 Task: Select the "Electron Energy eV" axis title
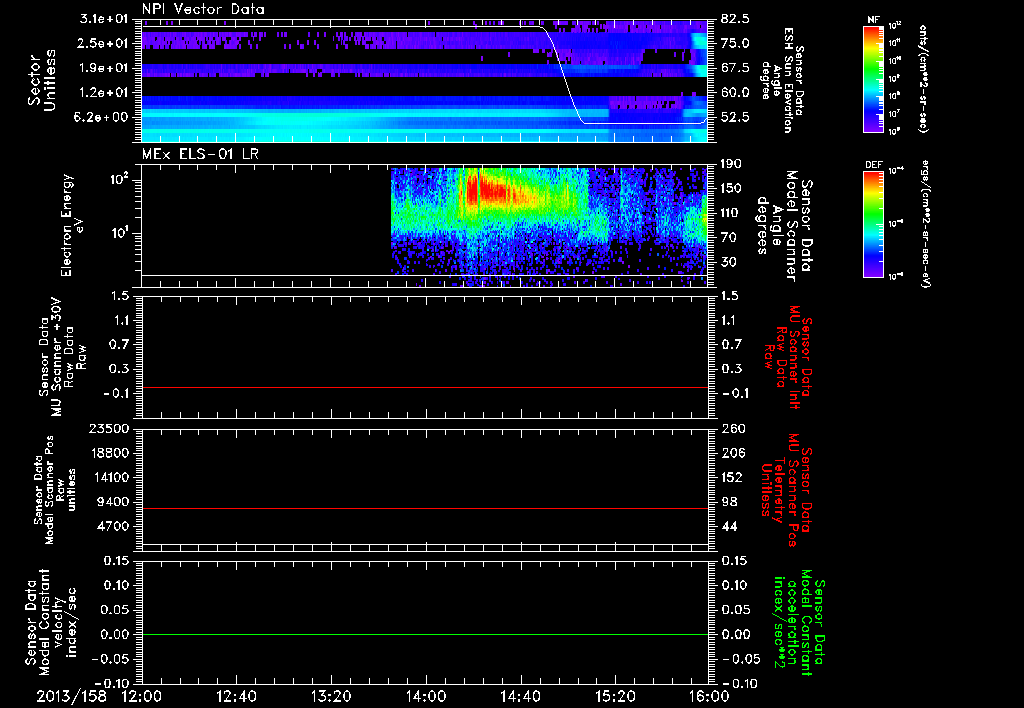click(x=72, y=225)
